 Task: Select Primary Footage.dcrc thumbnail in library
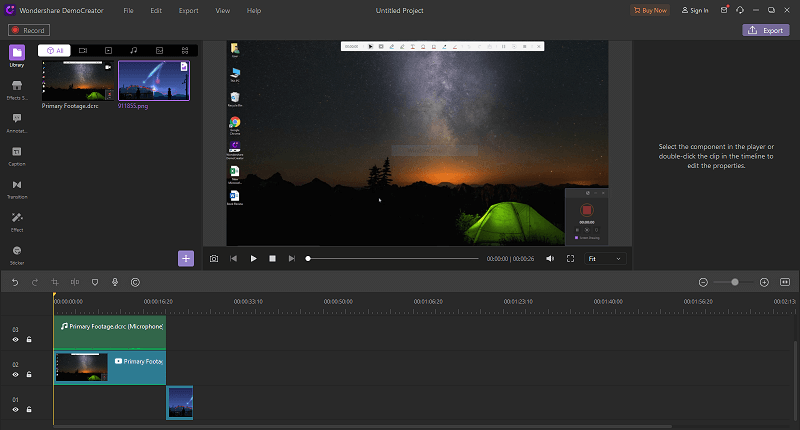coord(78,81)
